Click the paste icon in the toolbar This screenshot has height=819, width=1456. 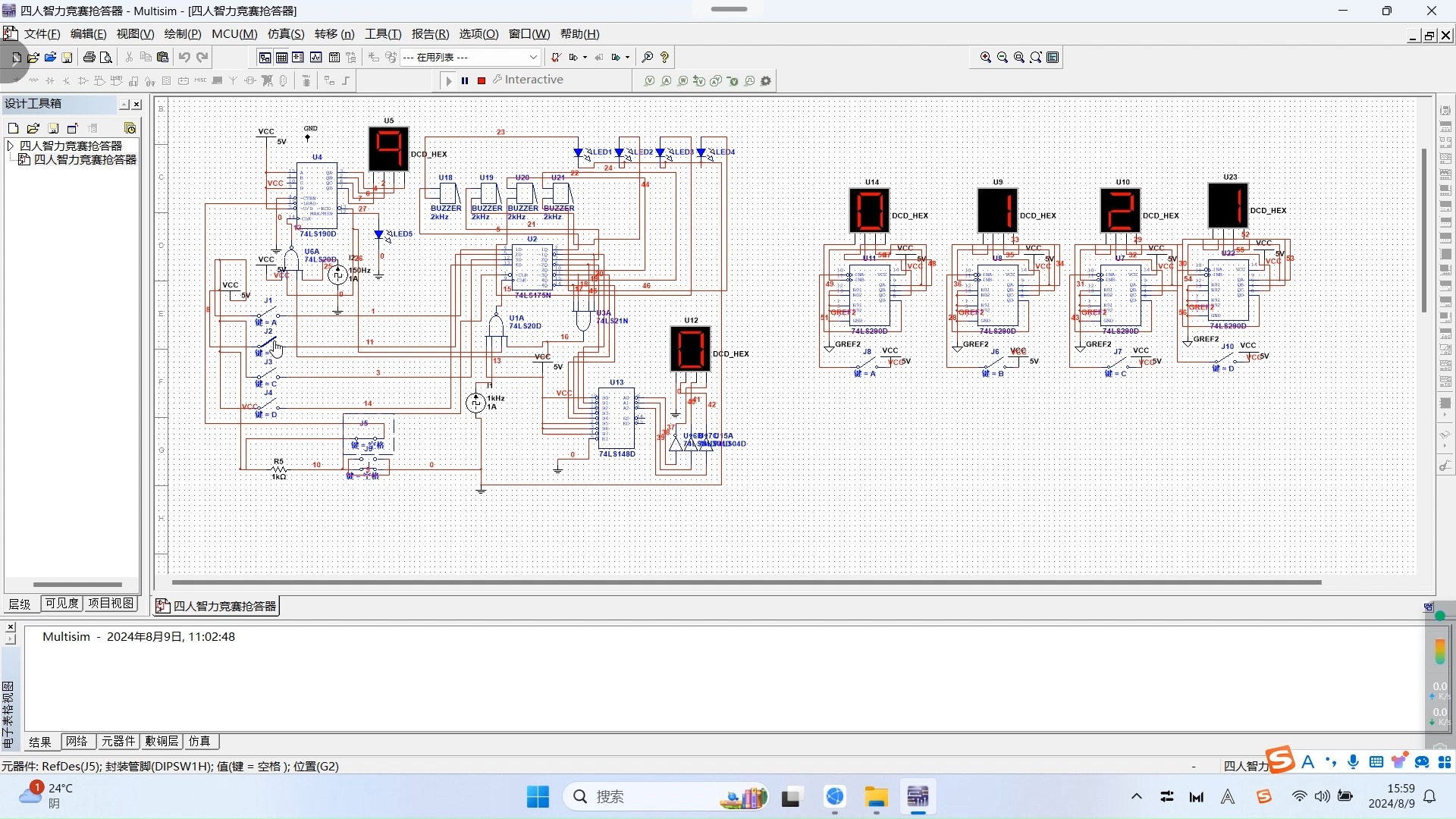click(x=162, y=57)
